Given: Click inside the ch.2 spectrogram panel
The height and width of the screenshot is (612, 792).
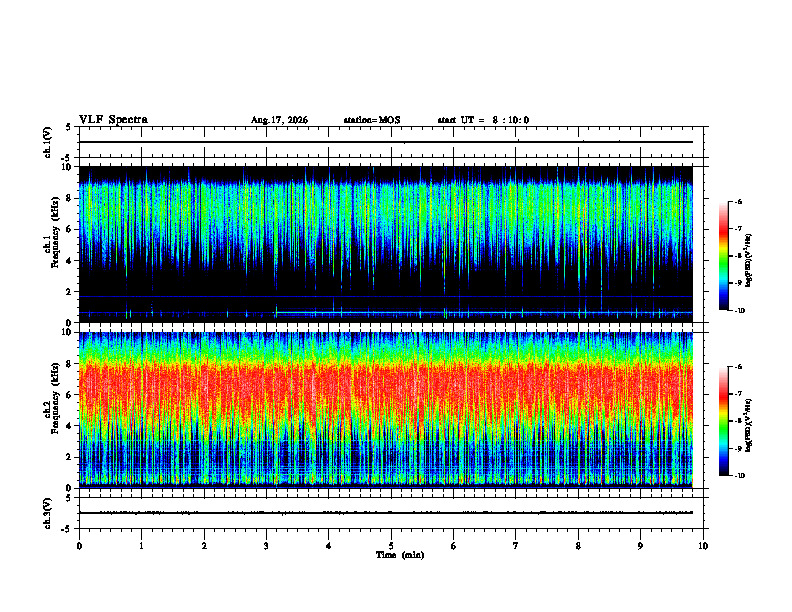Looking at the screenshot, I should [386, 410].
